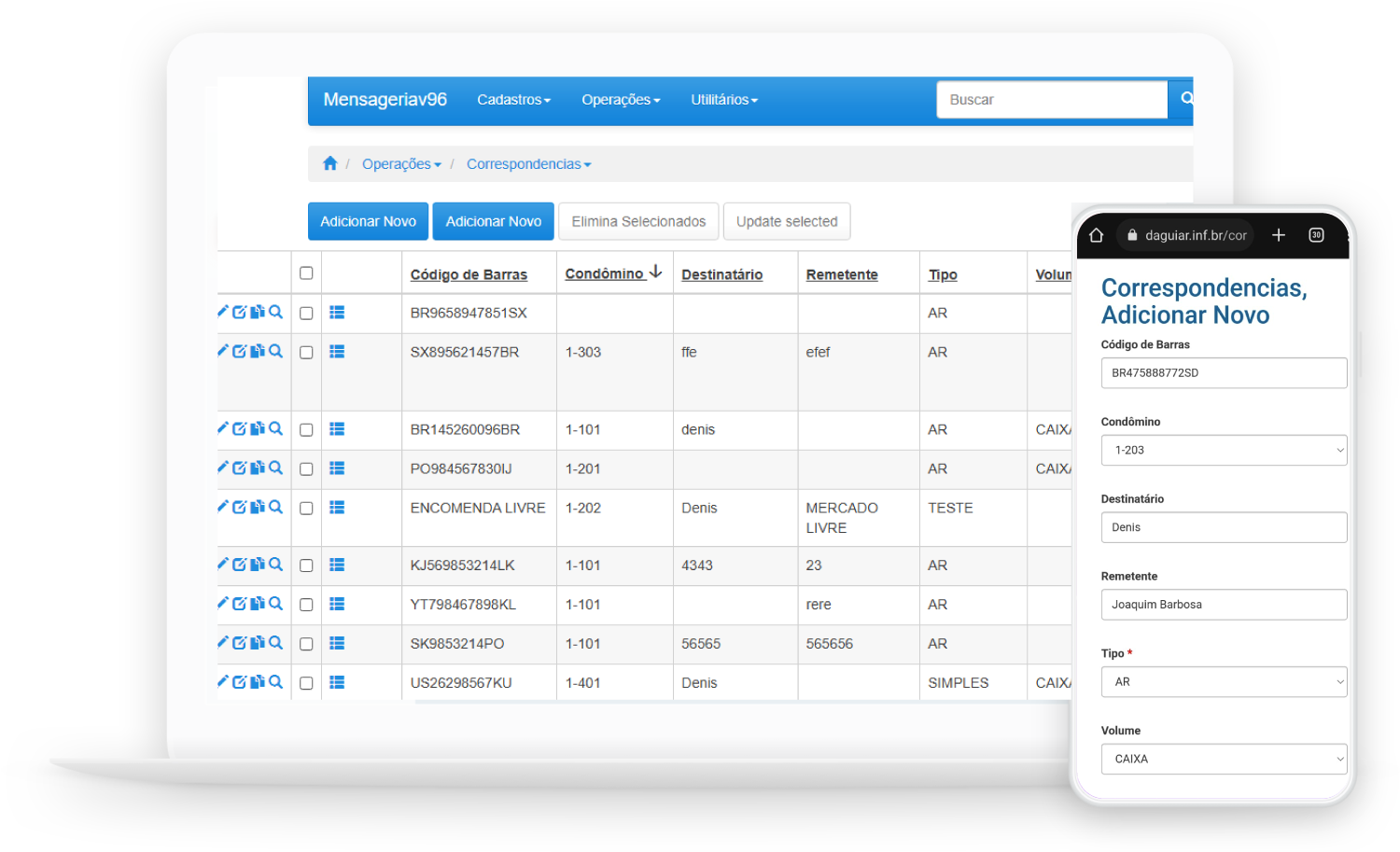Image resolution: width=1400 pixels, height=852 pixels.
Task: Open the details list icon for YT798467898KL
Action: point(337,605)
